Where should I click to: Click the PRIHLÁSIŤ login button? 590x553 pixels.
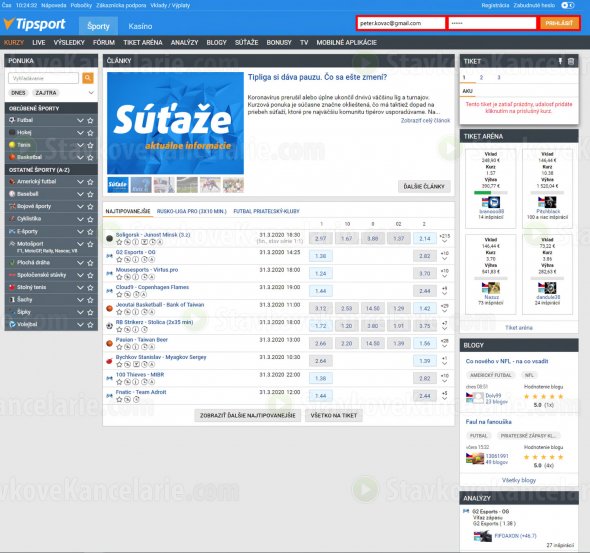click(559, 23)
